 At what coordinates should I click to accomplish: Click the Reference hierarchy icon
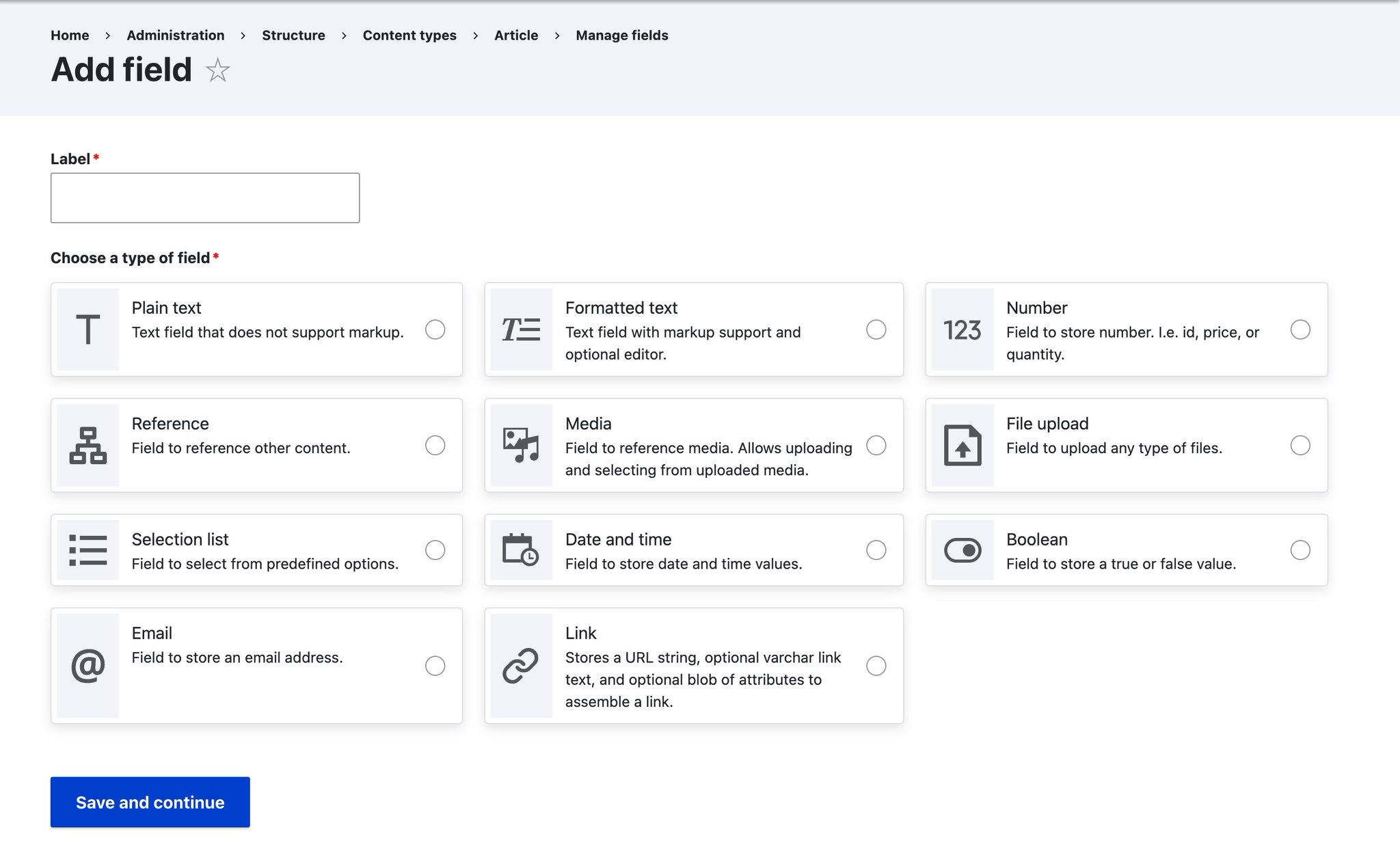(x=87, y=445)
